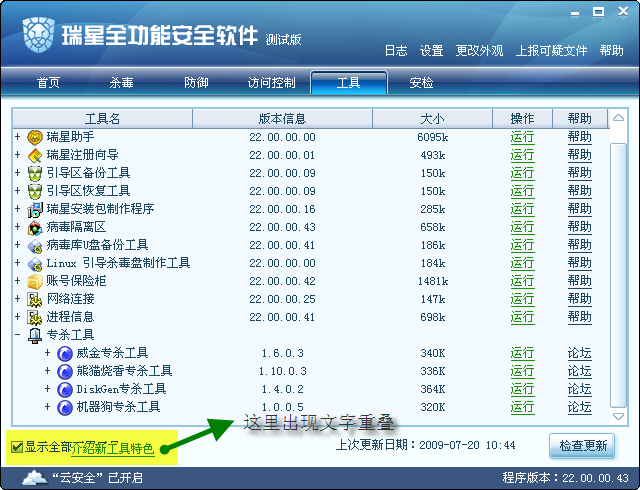Open the 设置 menu
Image resolution: width=640 pixels, height=490 pixels.
431,51
